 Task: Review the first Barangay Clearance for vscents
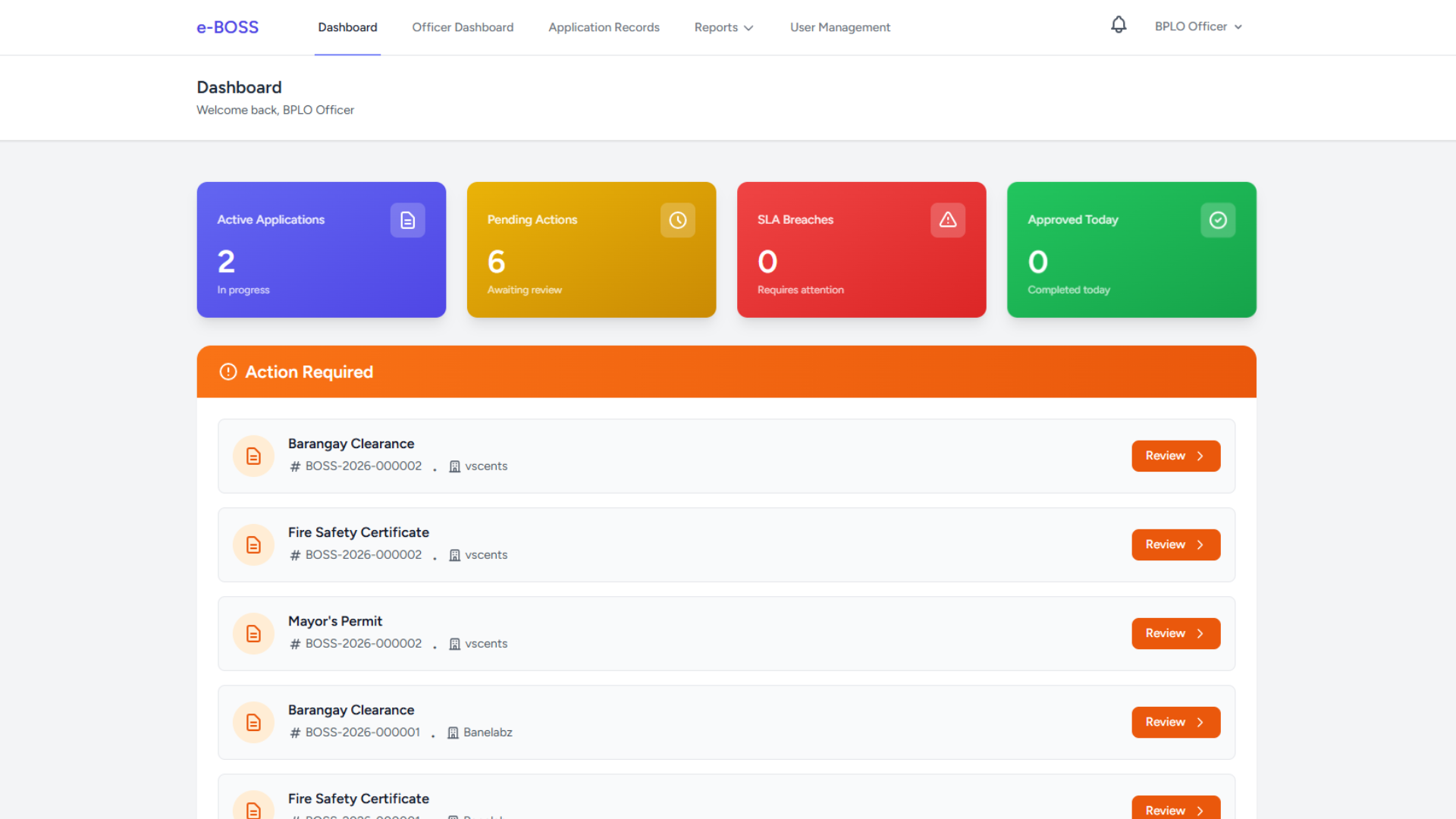coord(1175,456)
